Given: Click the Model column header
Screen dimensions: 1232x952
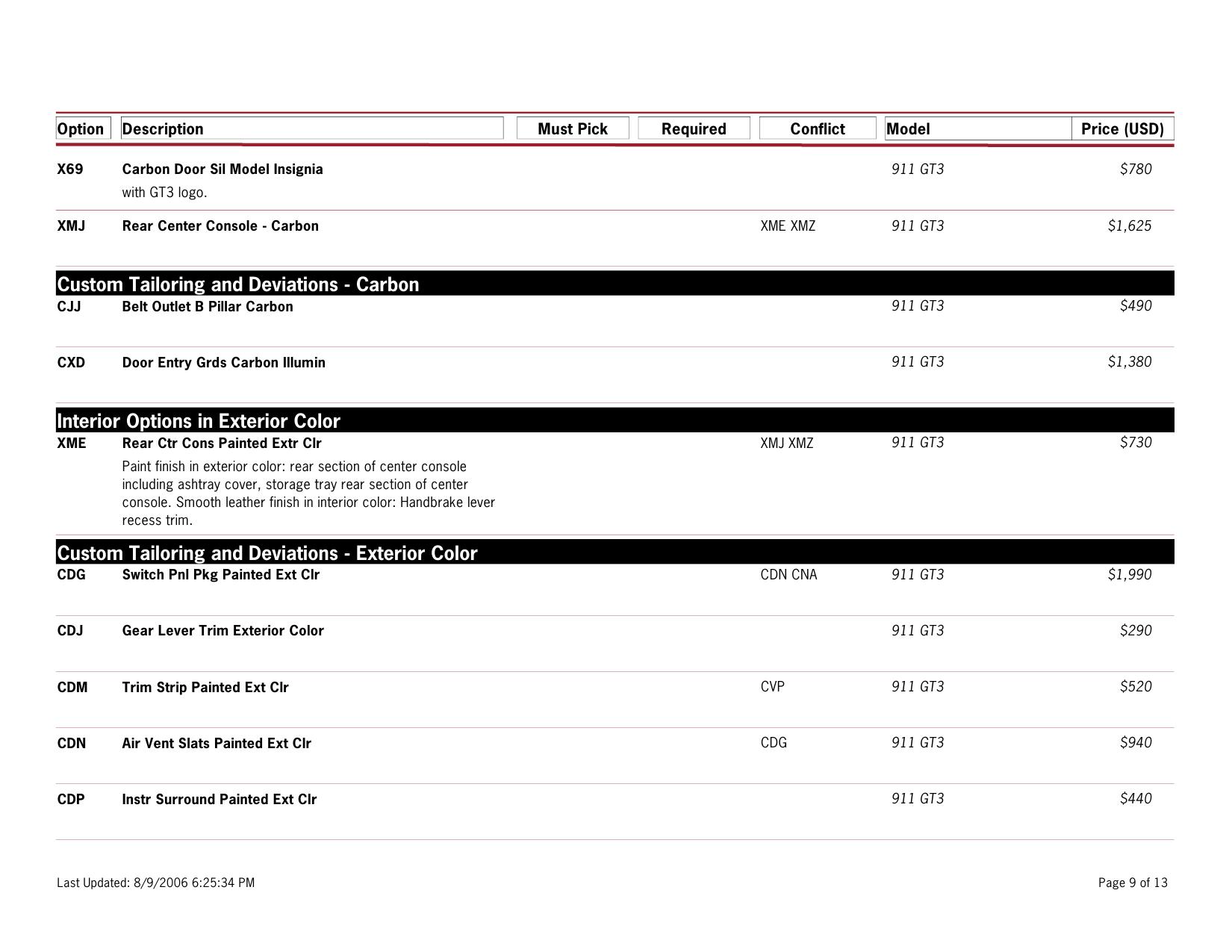Looking at the screenshot, I should [908, 129].
